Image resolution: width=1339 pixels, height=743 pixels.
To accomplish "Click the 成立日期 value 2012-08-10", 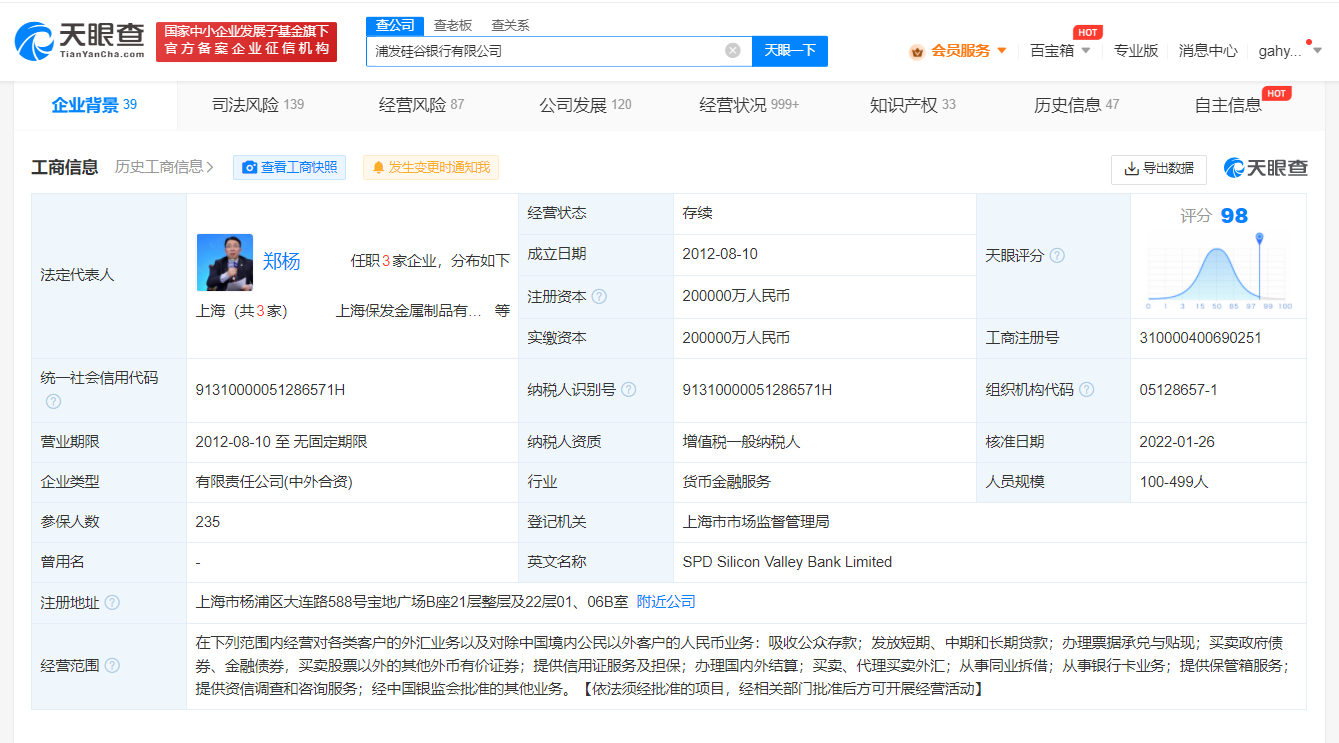I will click(x=720, y=254).
